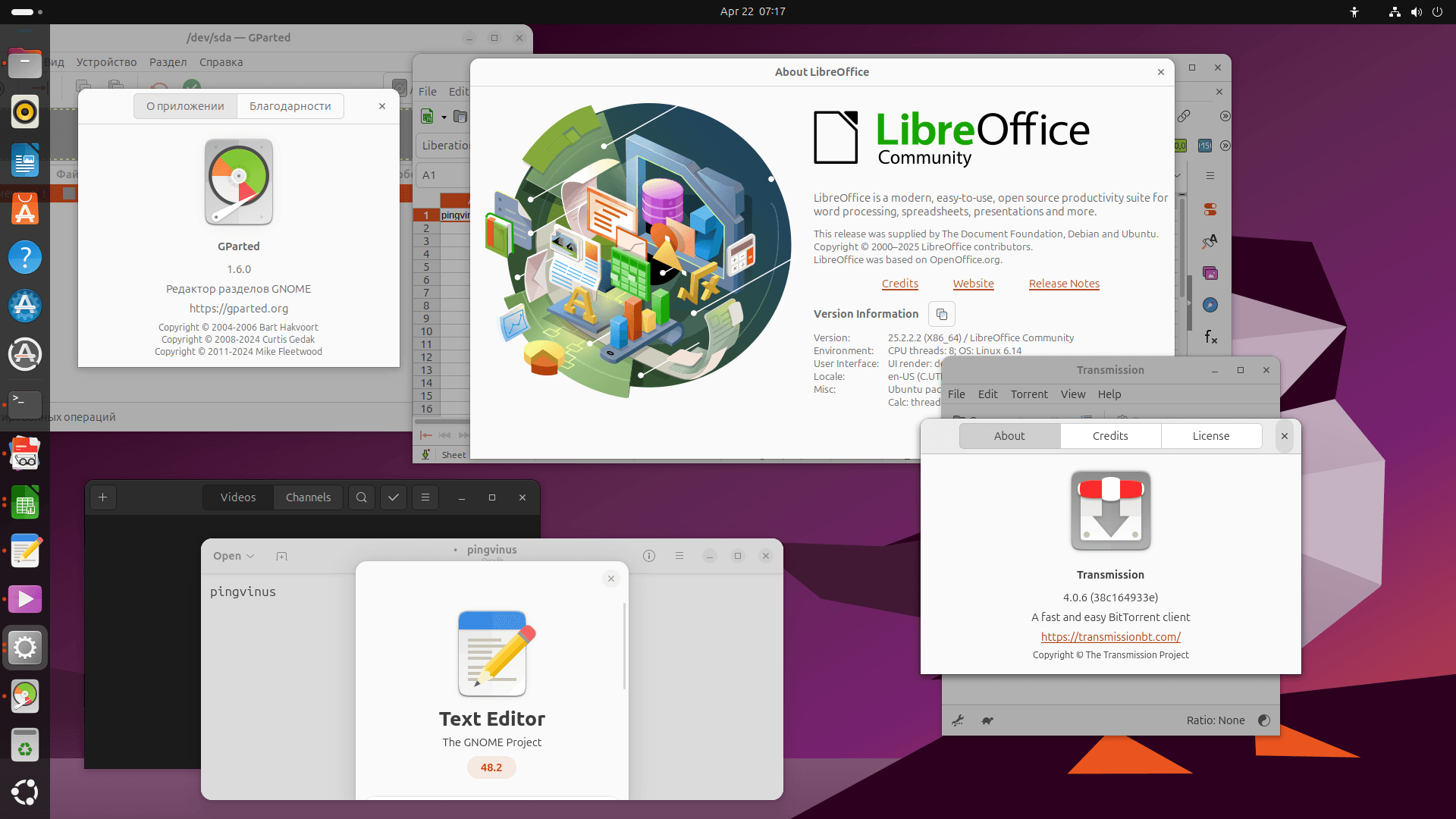
Task: Visit the transmissionbt.com link
Action: pos(1110,637)
